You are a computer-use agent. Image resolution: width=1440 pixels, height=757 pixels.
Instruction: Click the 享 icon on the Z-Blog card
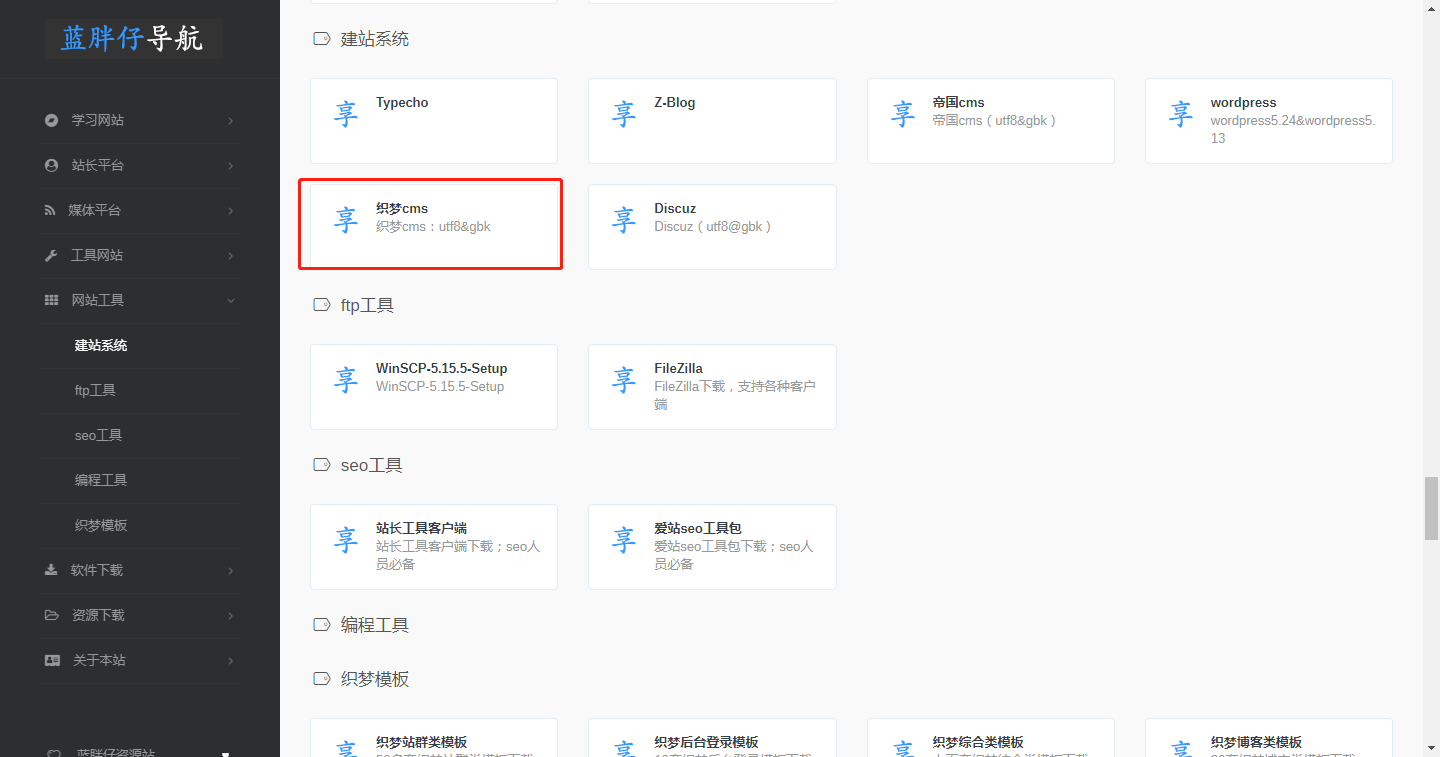(x=624, y=114)
